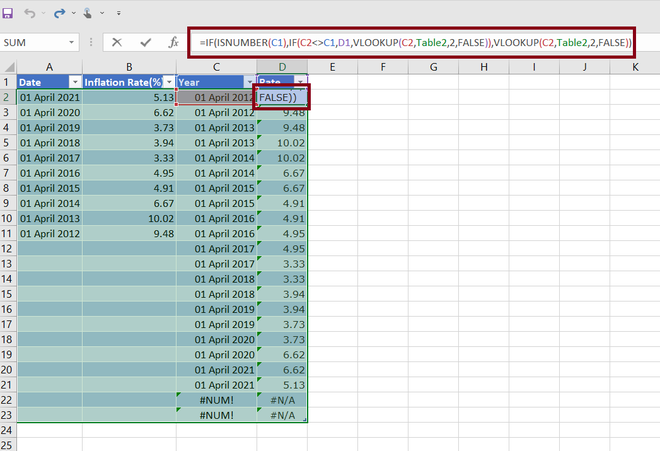Expand the Name Box dropdown arrow
Viewport: 660px width, 451px height.
72,43
